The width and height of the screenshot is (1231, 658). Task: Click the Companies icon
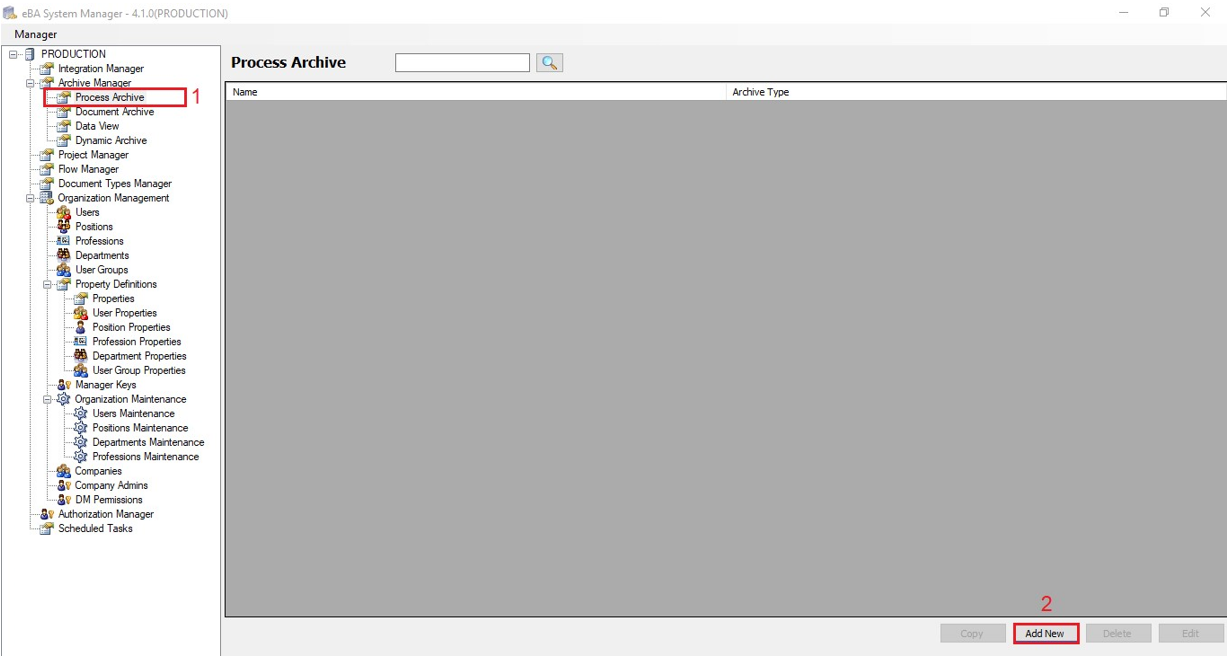(63, 471)
